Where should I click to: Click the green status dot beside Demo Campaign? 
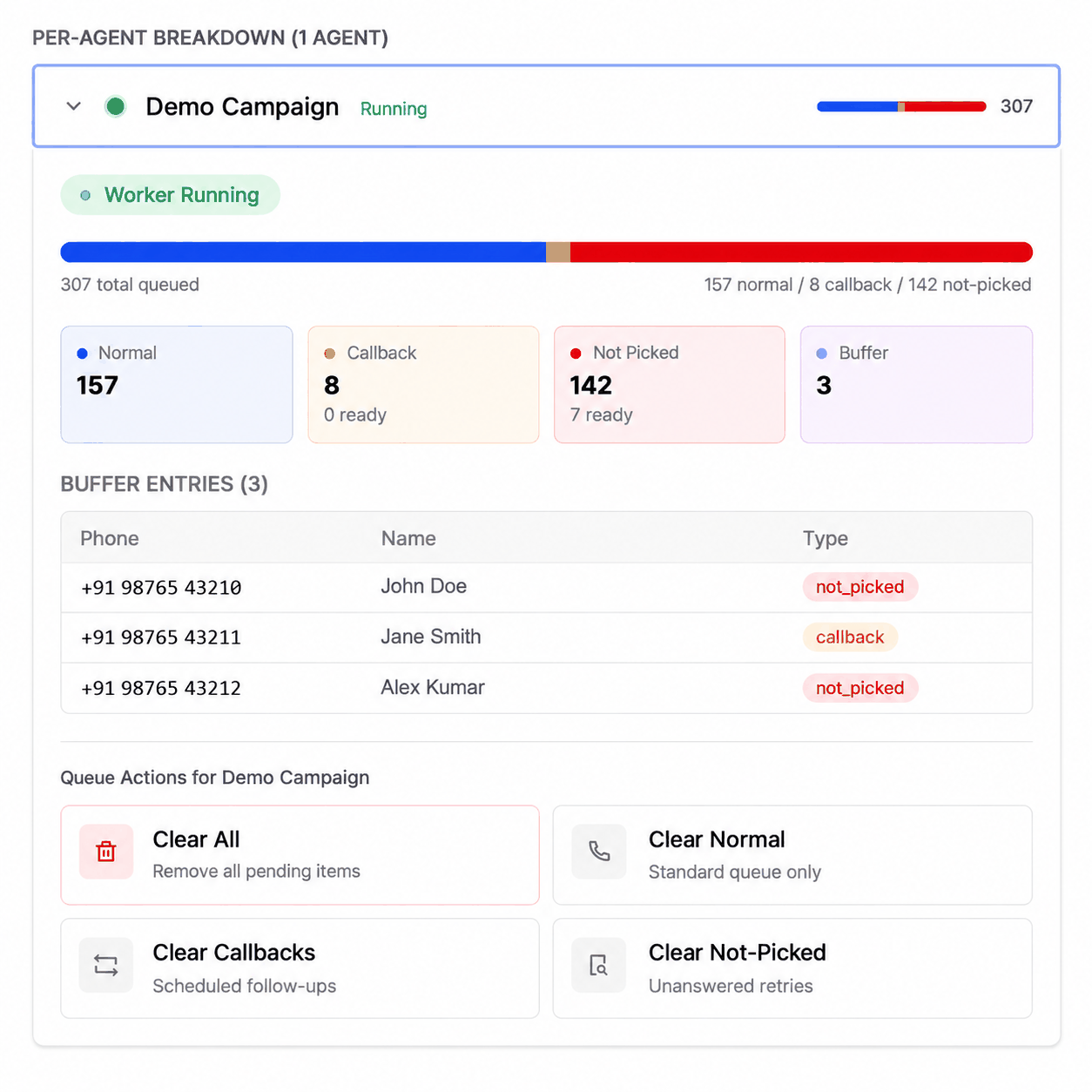115,106
